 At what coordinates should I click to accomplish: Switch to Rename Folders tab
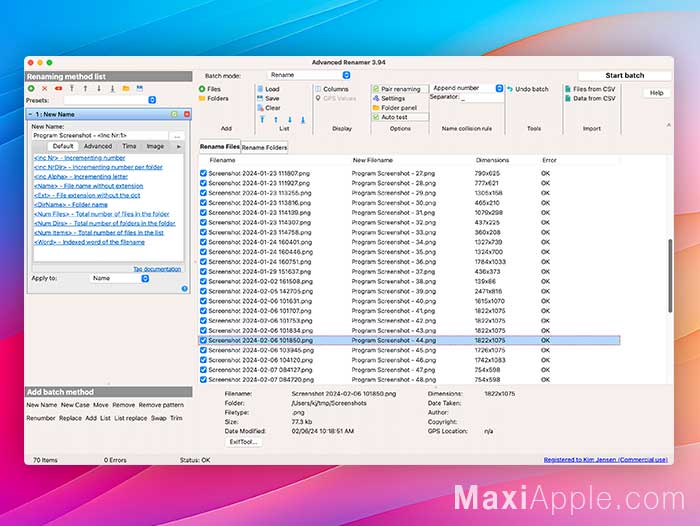tap(264, 147)
